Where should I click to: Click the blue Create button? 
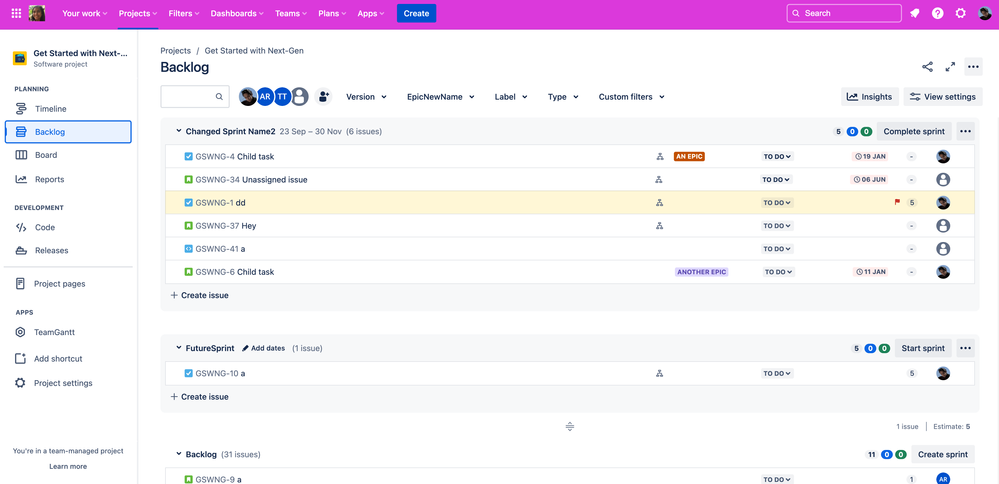pos(416,13)
